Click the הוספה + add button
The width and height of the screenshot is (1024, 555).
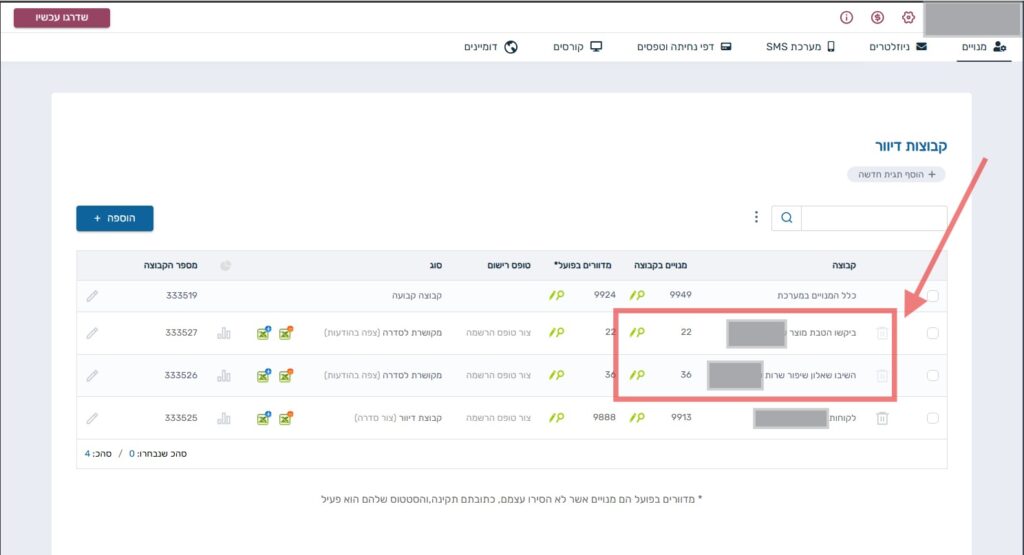point(115,218)
